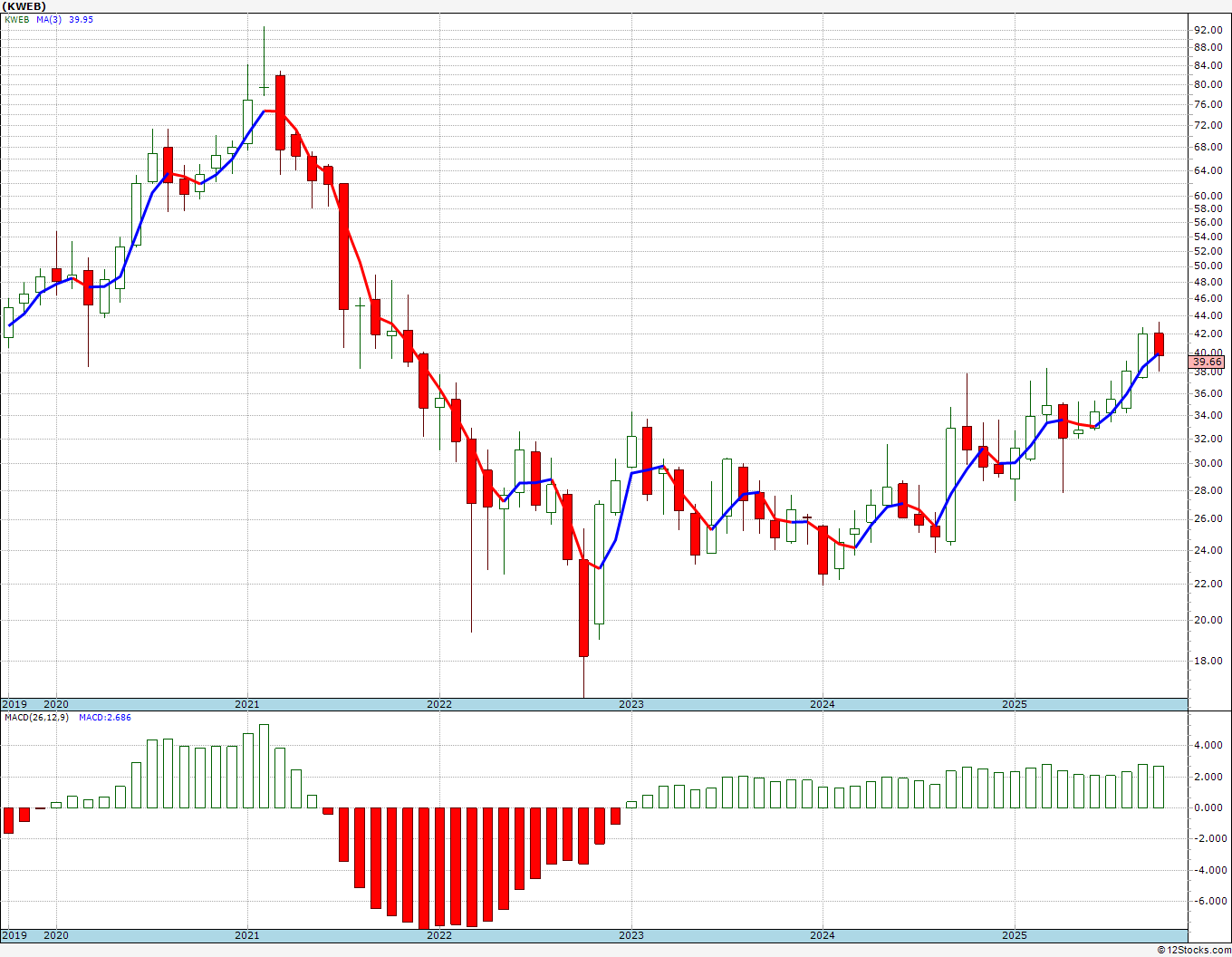Select 2024 on the MACD panel time axis

pyautogui.click(x=823, y=935)
